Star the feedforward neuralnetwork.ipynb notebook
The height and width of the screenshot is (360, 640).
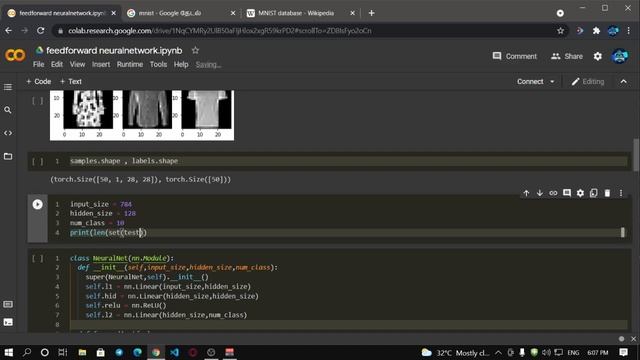[x=195, y=51]
